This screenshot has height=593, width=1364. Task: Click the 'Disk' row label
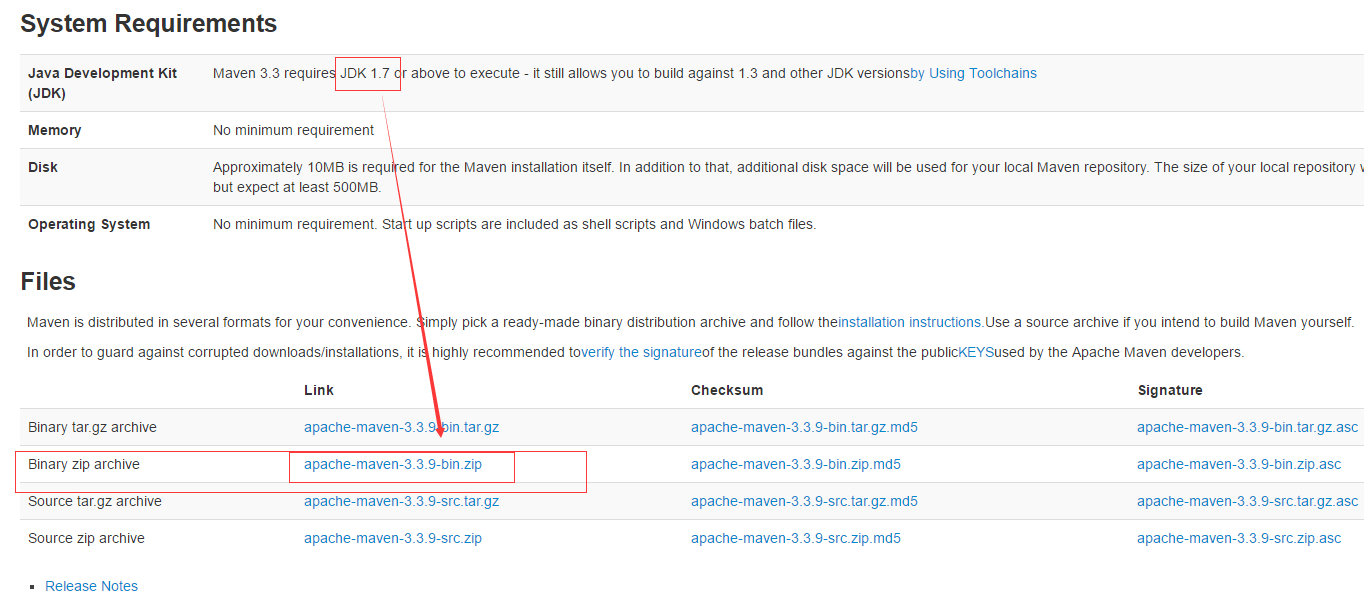pyautogui.click(x=43, y=167)
